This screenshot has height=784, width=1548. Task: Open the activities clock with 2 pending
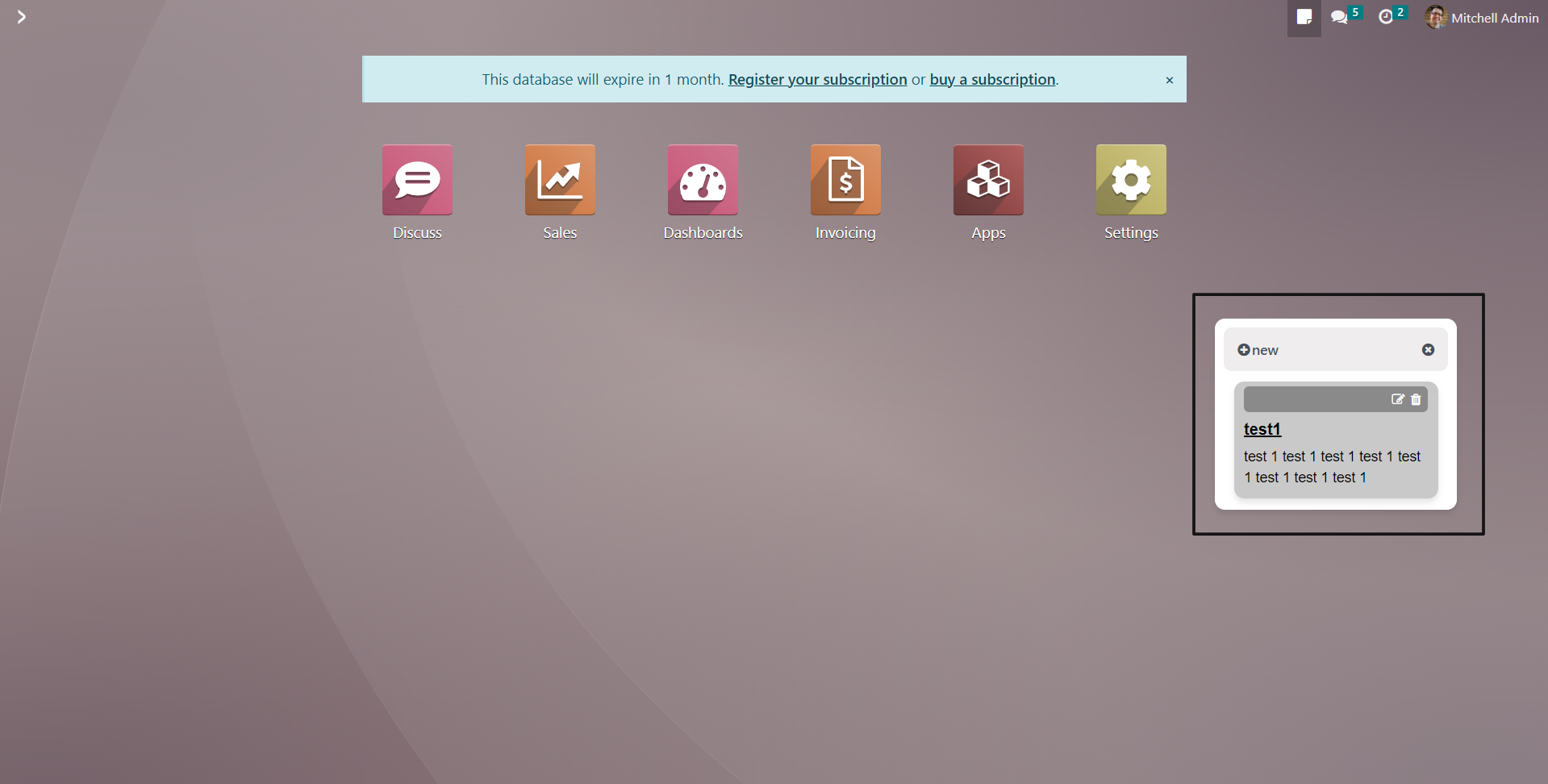click(1392, 16)
